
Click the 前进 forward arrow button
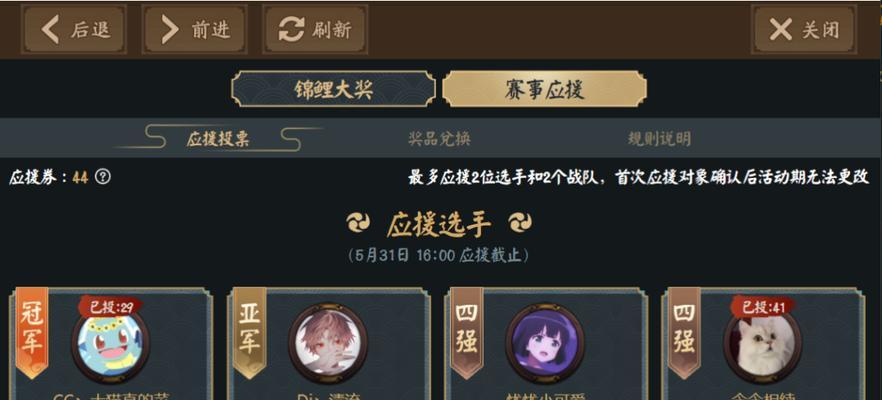click(x=195, y=30)
